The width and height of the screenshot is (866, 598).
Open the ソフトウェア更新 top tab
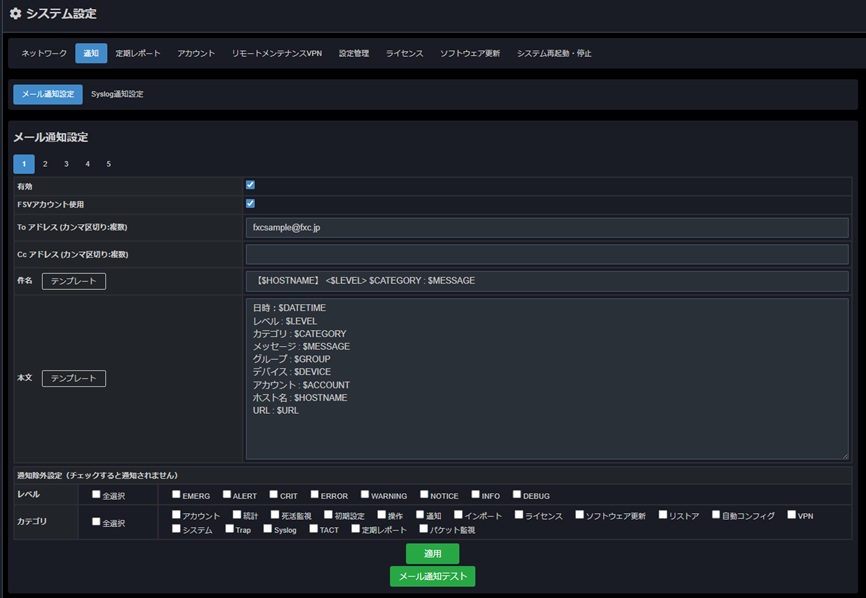(470, 53)
